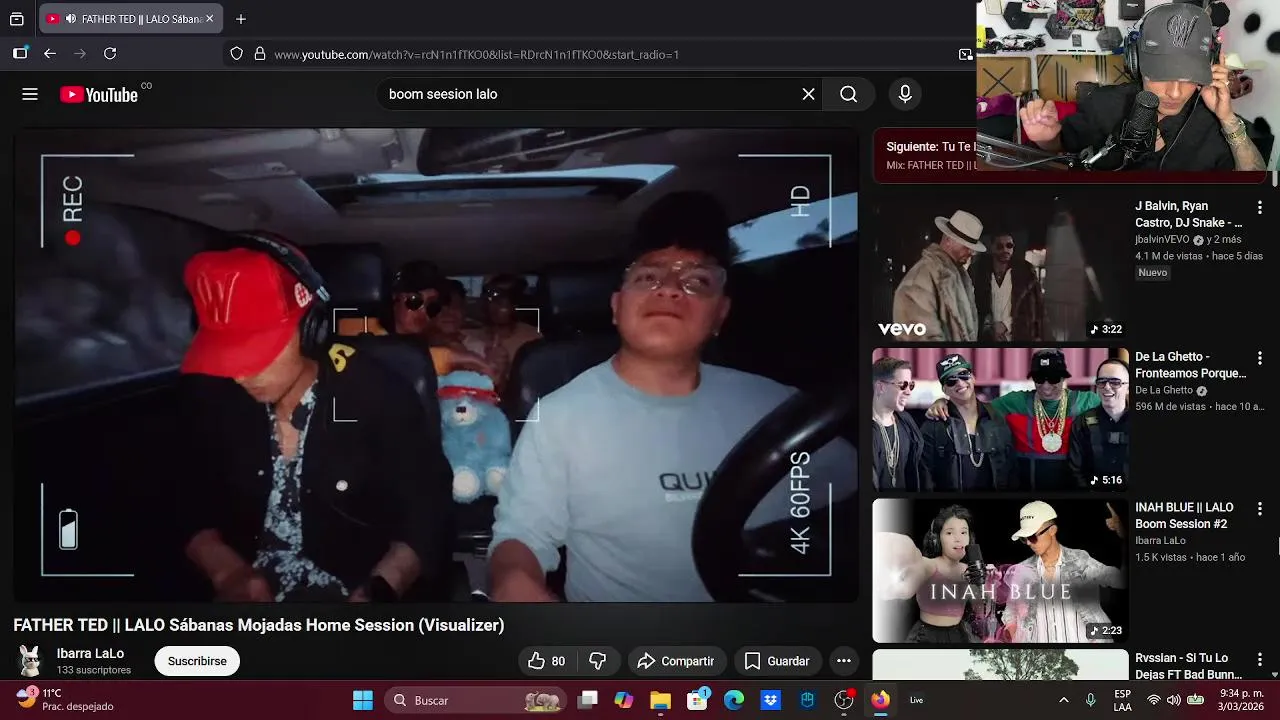Open the tracking protection shield icon
This screenshot has width=1280, height=720.
(x=236, y=54)
